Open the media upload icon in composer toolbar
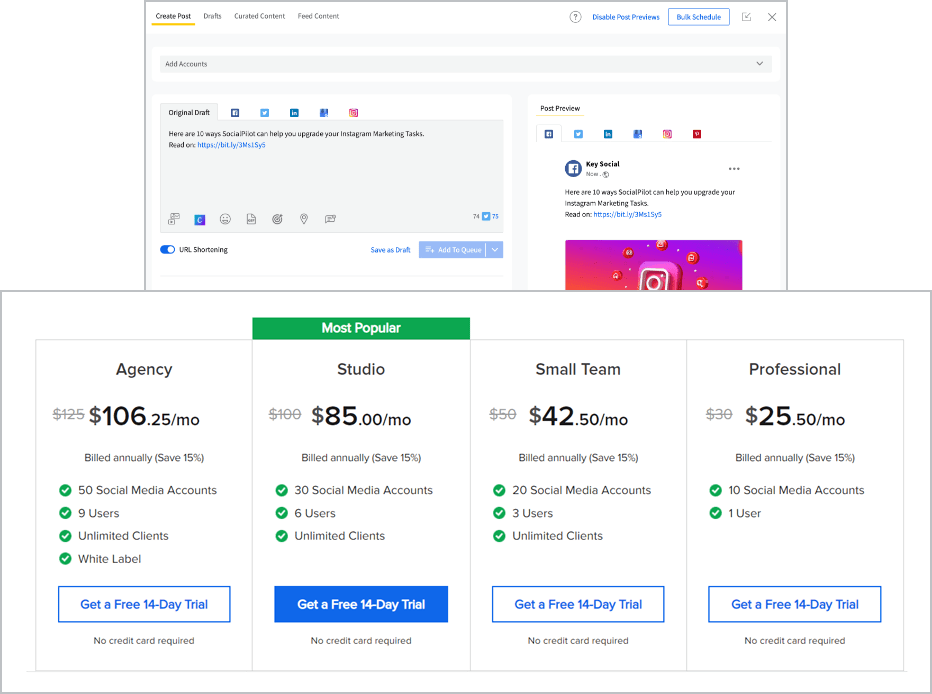The height and width of the screenshot is (694, 932). [x=174, y=219]
